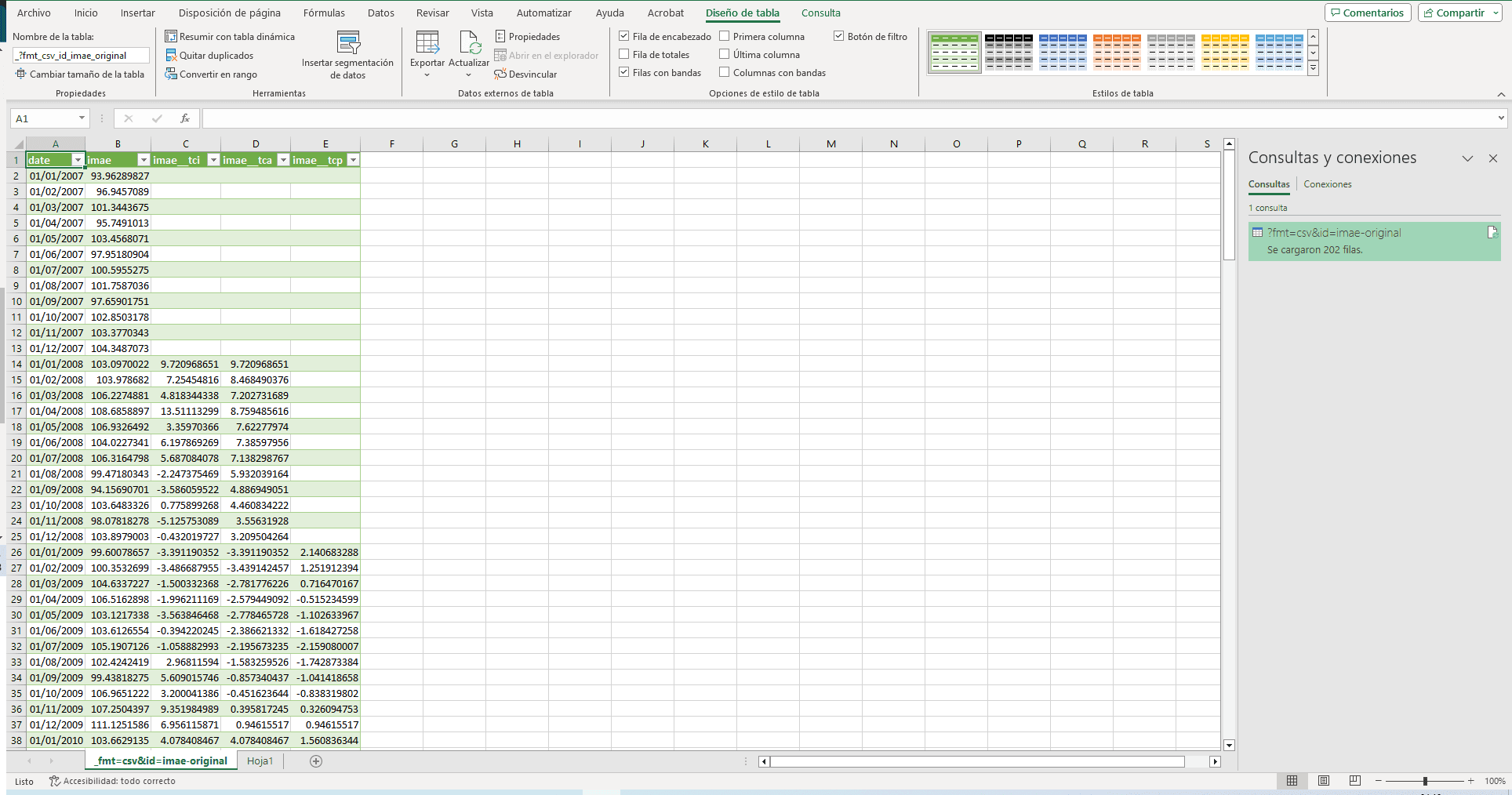Click the 100% zoom level
Image resolution: width=1512 pixels, height=795 pixels.
pyautogui.click(x=1495, y=781)
